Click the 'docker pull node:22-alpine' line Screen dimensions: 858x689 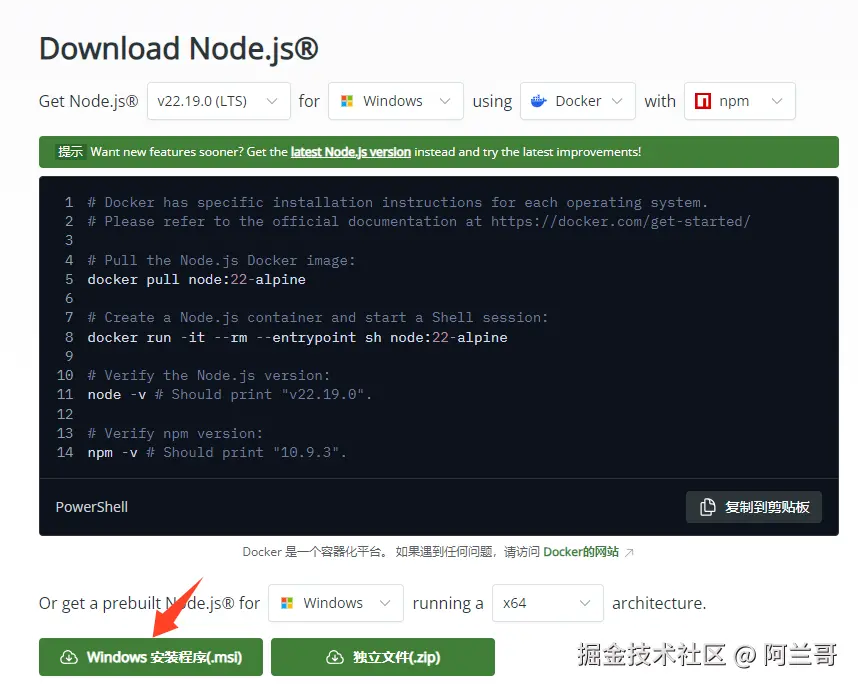(x=196, y=280)
